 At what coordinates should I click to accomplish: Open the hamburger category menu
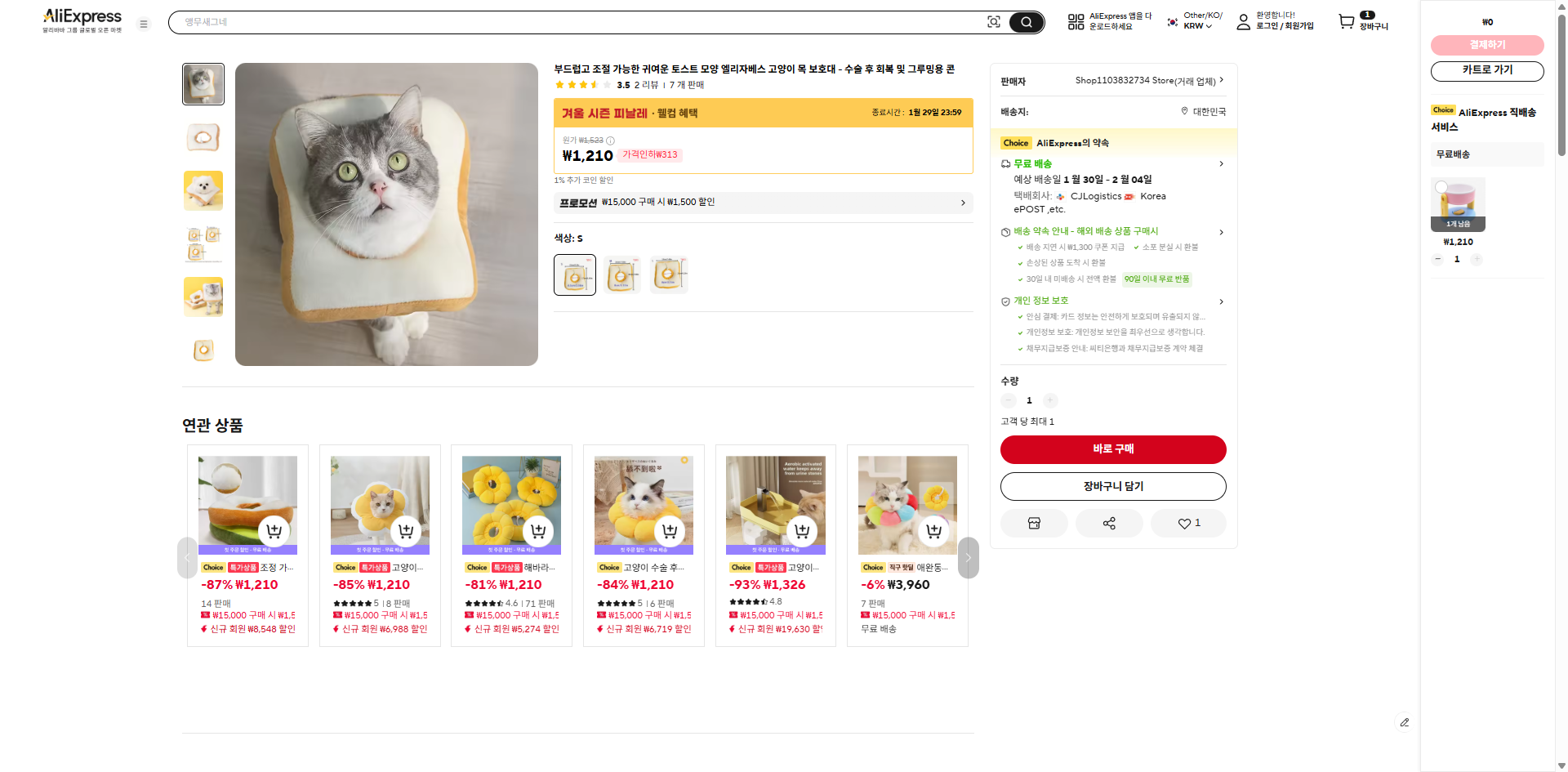tap(144, 25)
